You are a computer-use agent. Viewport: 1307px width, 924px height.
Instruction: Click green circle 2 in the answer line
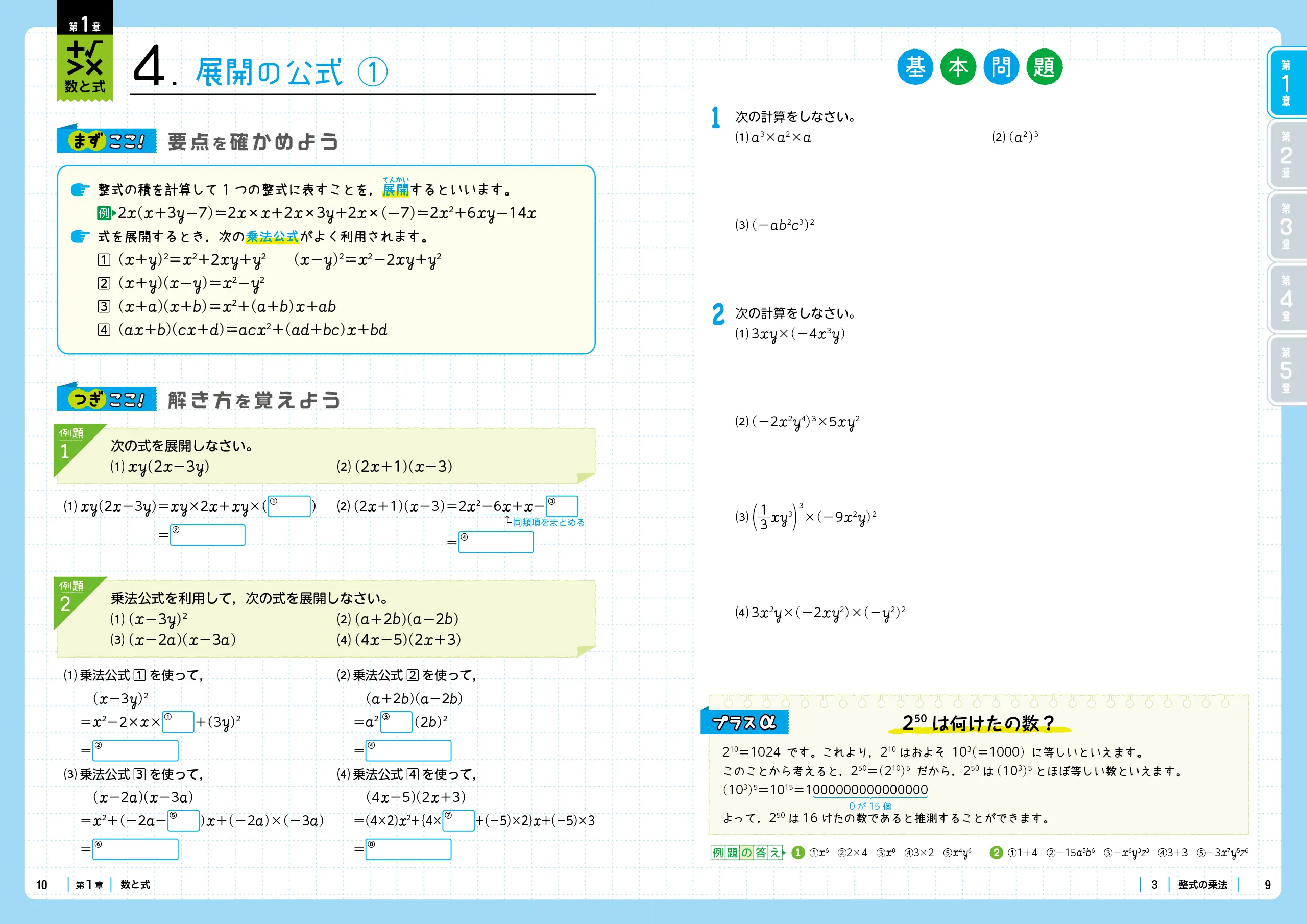coord(996,852)
